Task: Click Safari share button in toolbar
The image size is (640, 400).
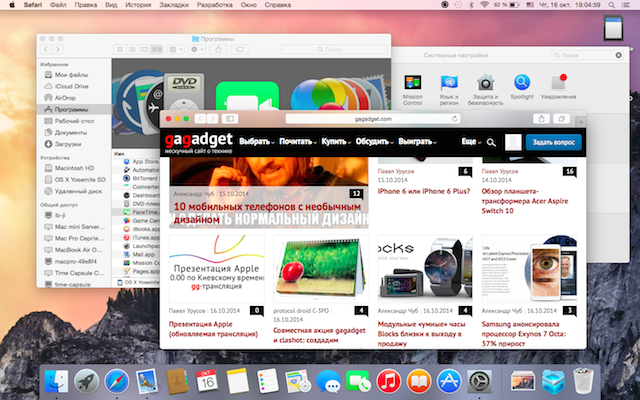Action: 541,119
